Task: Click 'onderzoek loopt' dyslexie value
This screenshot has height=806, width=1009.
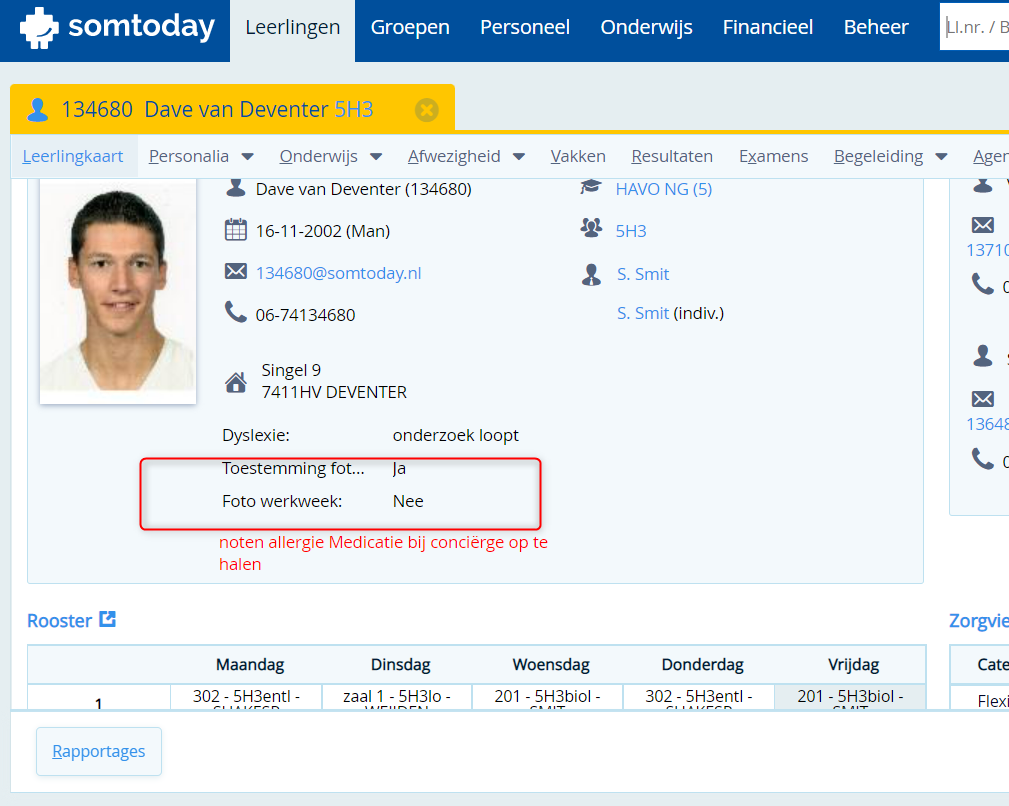Action: click(x=456, y=435)
